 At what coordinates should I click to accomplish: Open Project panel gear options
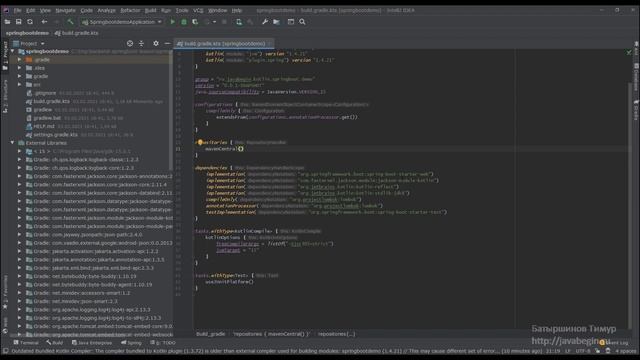tap(156, 43)
